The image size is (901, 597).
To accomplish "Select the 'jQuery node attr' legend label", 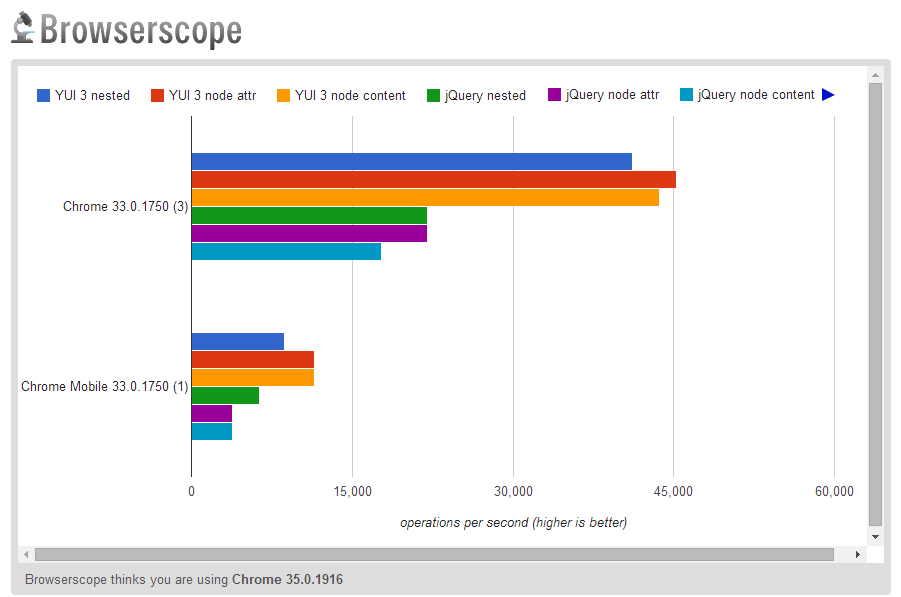I will (x=613, y=95).
